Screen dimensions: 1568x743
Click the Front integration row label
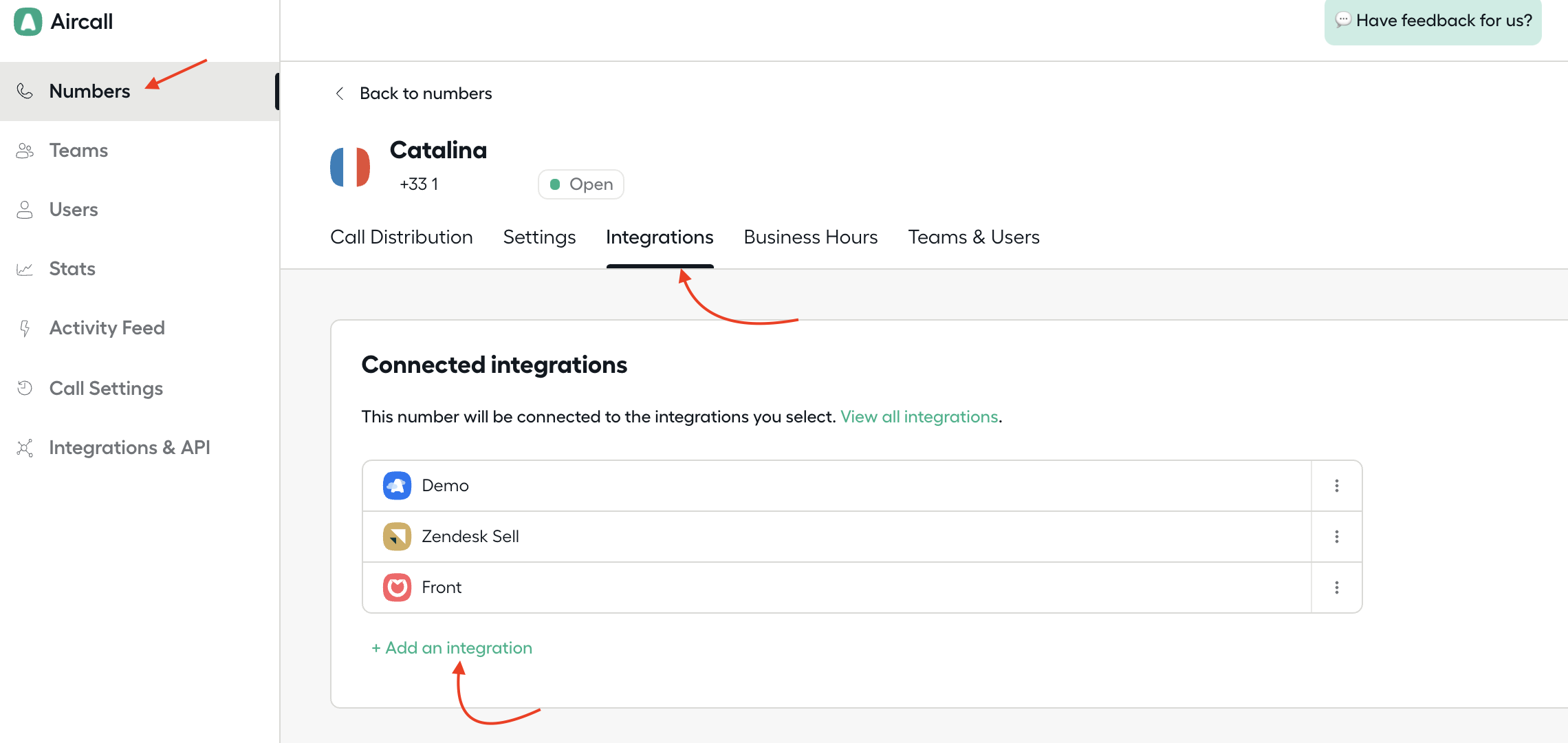442,588
